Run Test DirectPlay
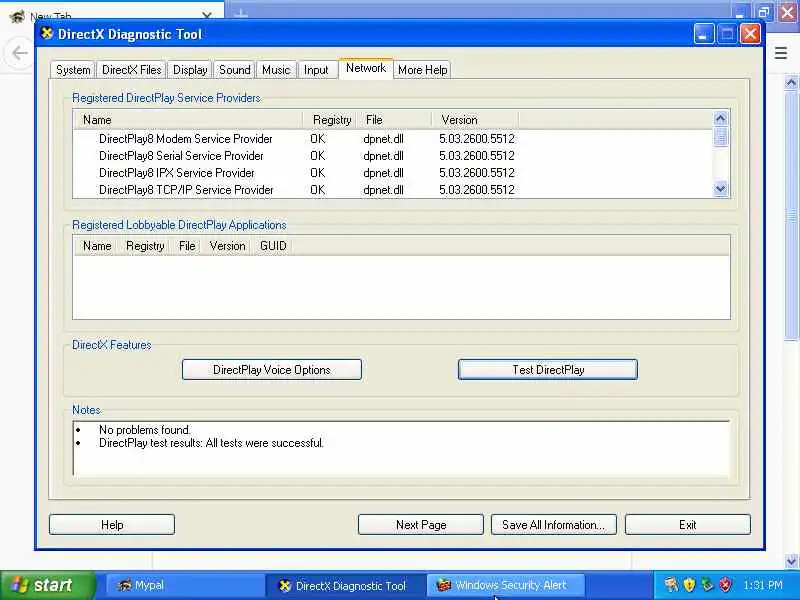 [x=548, y=370]
